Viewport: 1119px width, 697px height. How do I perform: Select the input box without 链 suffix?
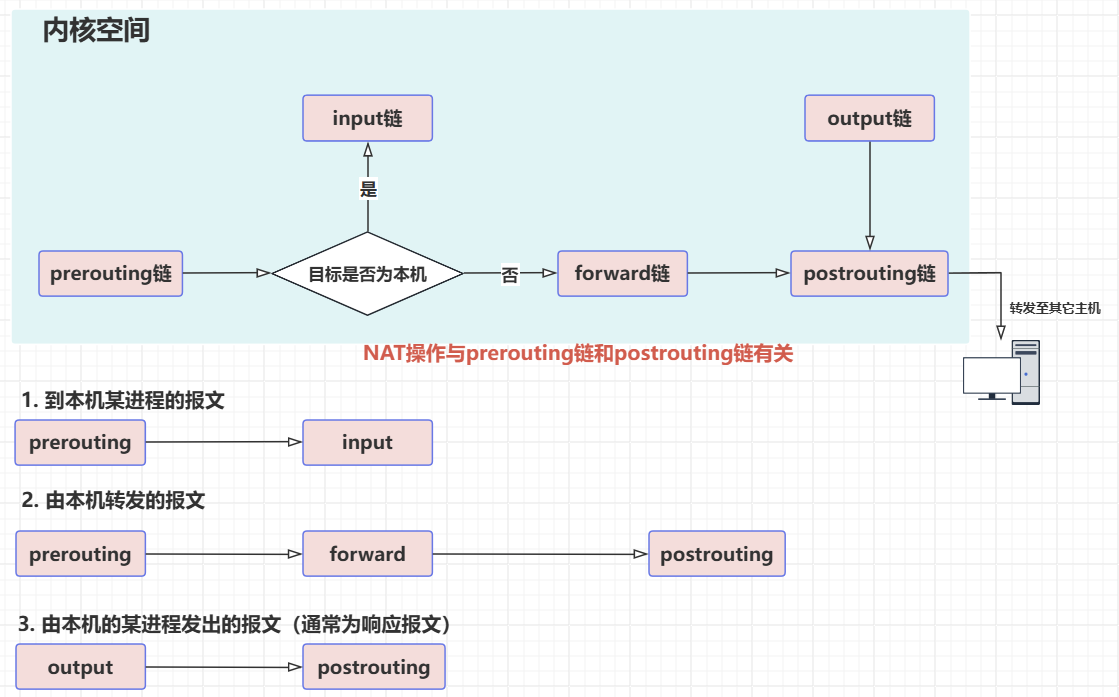coord(367,443)
